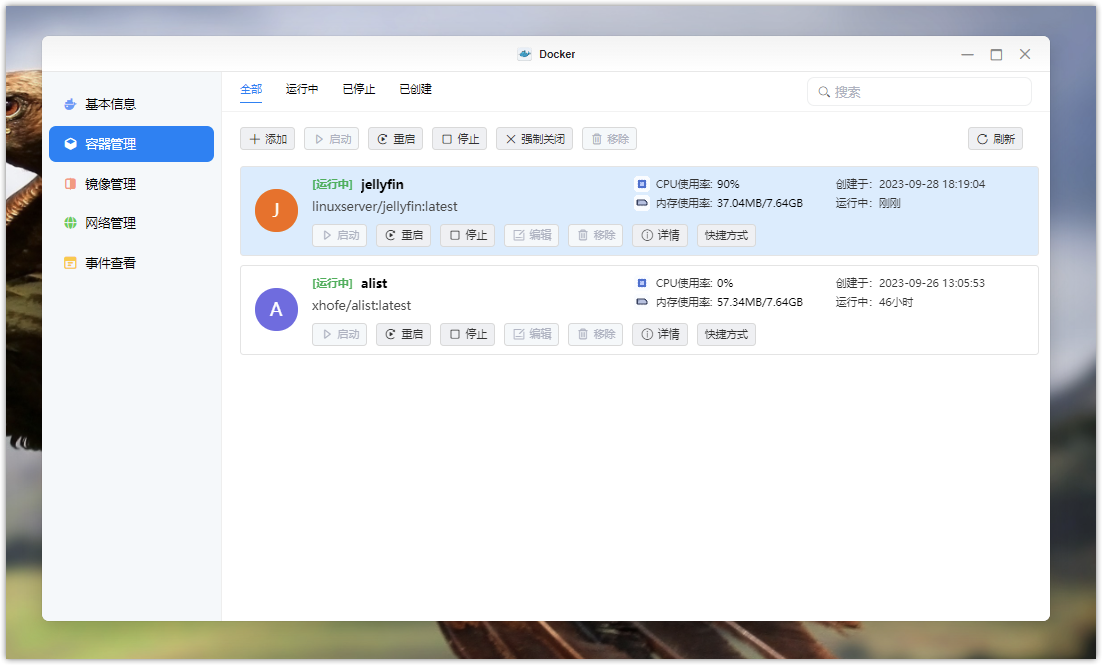This screenshot has width=1102, height=665.
Task: Stop the alist container with 停止
Action: tap(467, 335)
